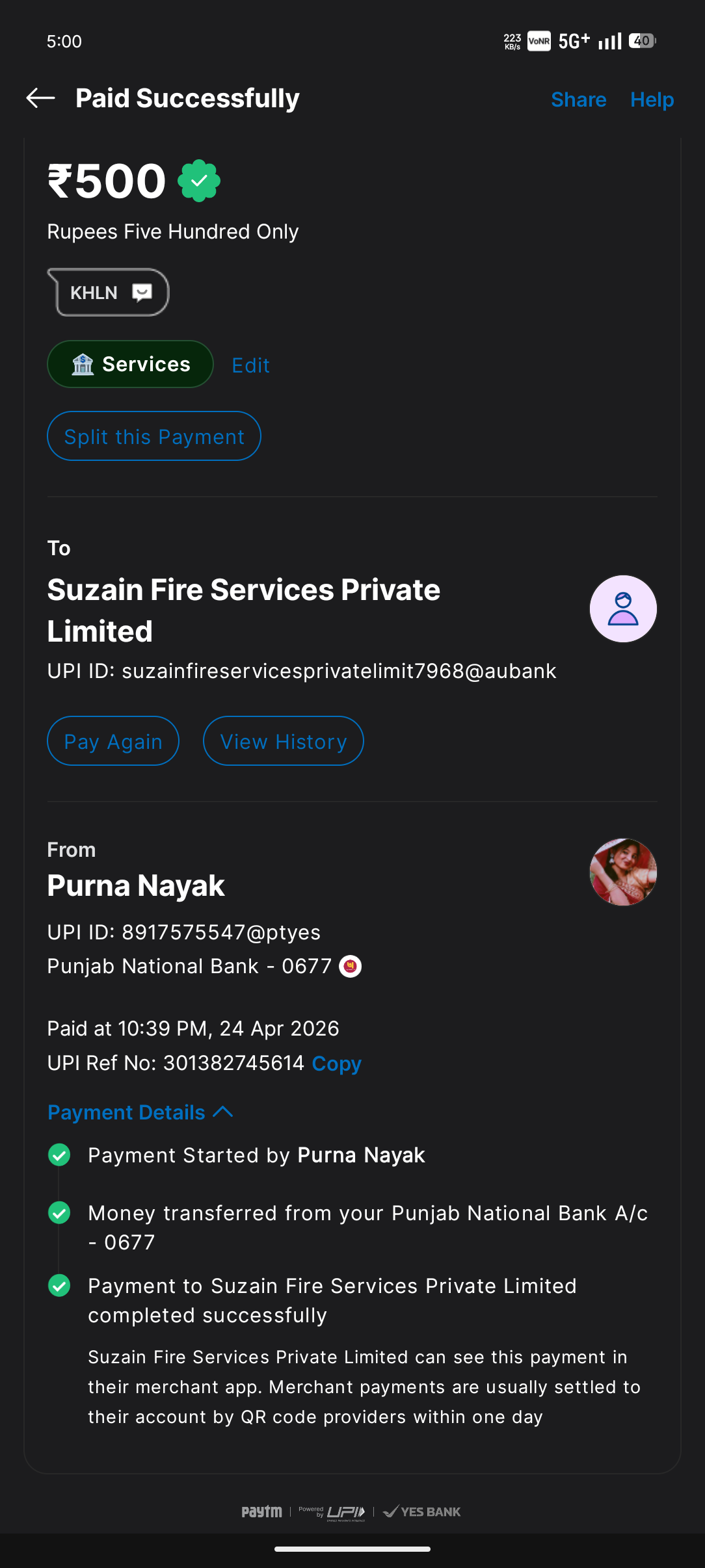
Task: Tap the Money transferred green check
Action: [x=60, y=1213]
